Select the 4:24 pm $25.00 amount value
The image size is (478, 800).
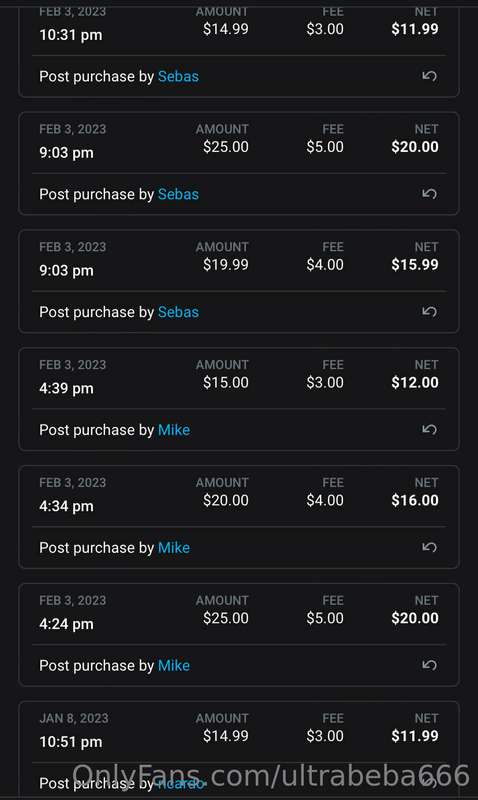(x=225, y=618)
